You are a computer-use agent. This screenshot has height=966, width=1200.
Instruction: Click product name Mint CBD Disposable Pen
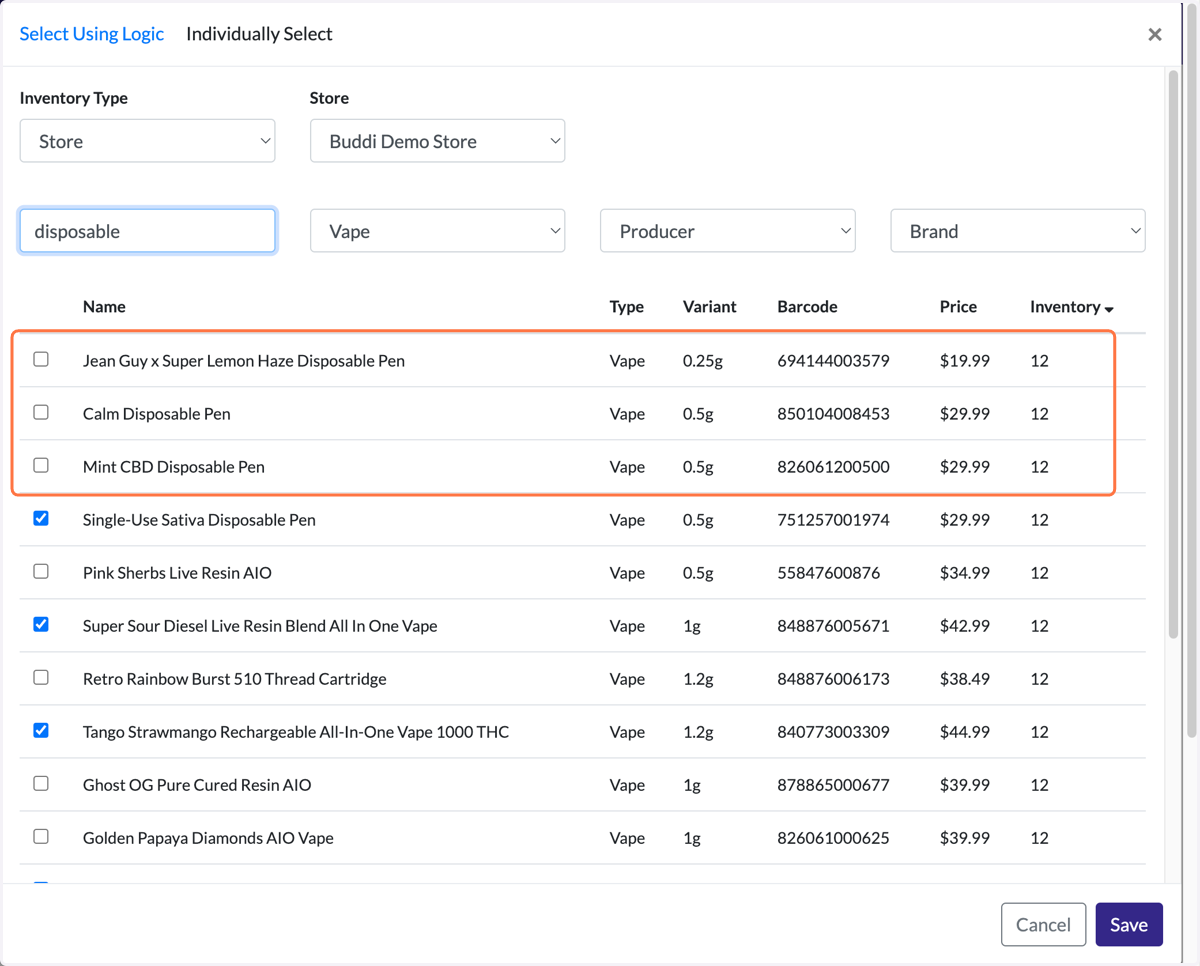click(174, 467)
